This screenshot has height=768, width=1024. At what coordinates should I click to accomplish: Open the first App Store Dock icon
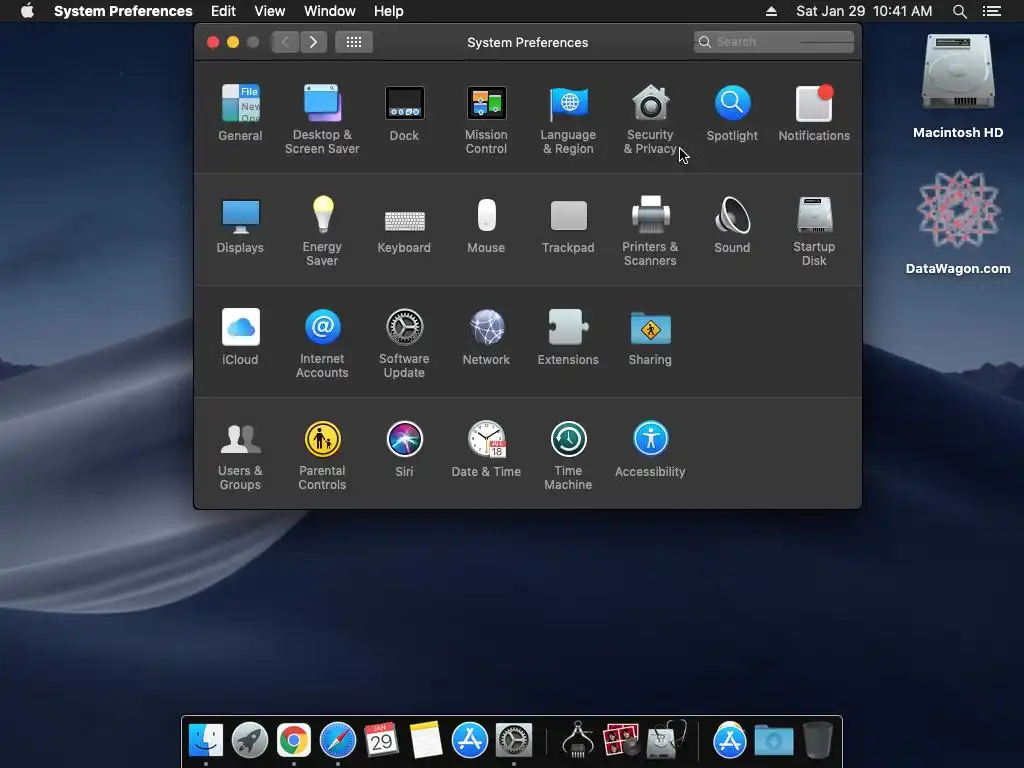tap(470, 740)
